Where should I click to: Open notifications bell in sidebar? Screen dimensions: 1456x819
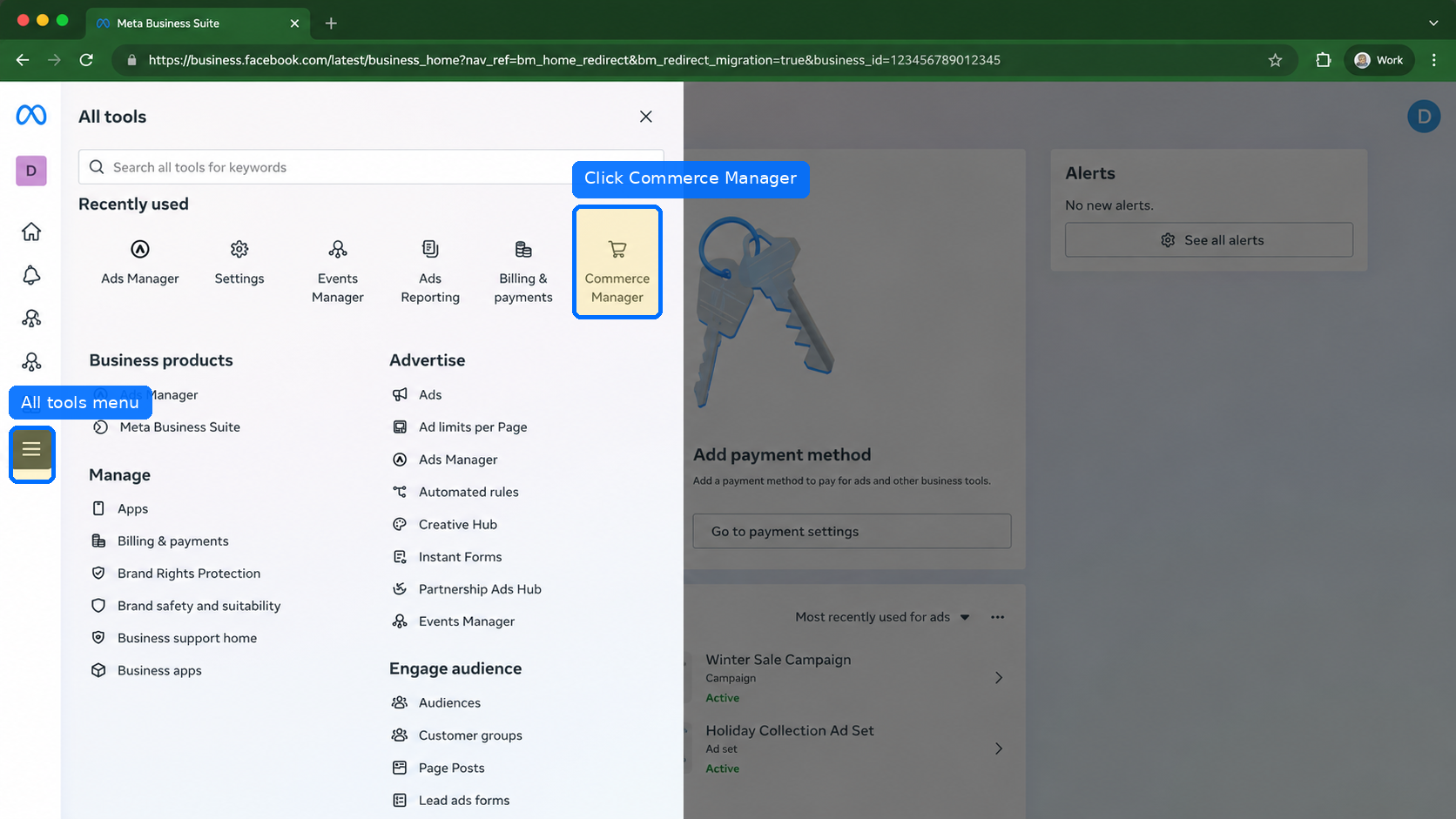coord(31,275)
